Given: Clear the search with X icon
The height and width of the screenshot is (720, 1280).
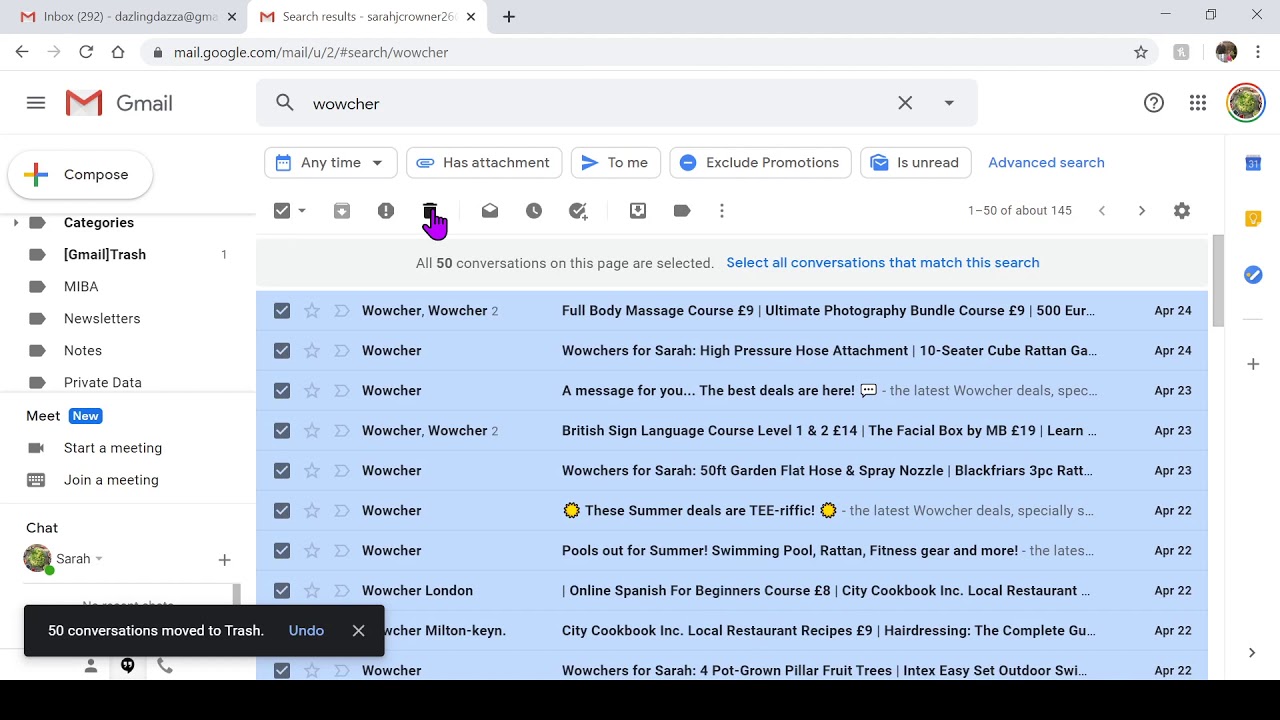Looking at the screenshot, I should click(x=905, y=103).
